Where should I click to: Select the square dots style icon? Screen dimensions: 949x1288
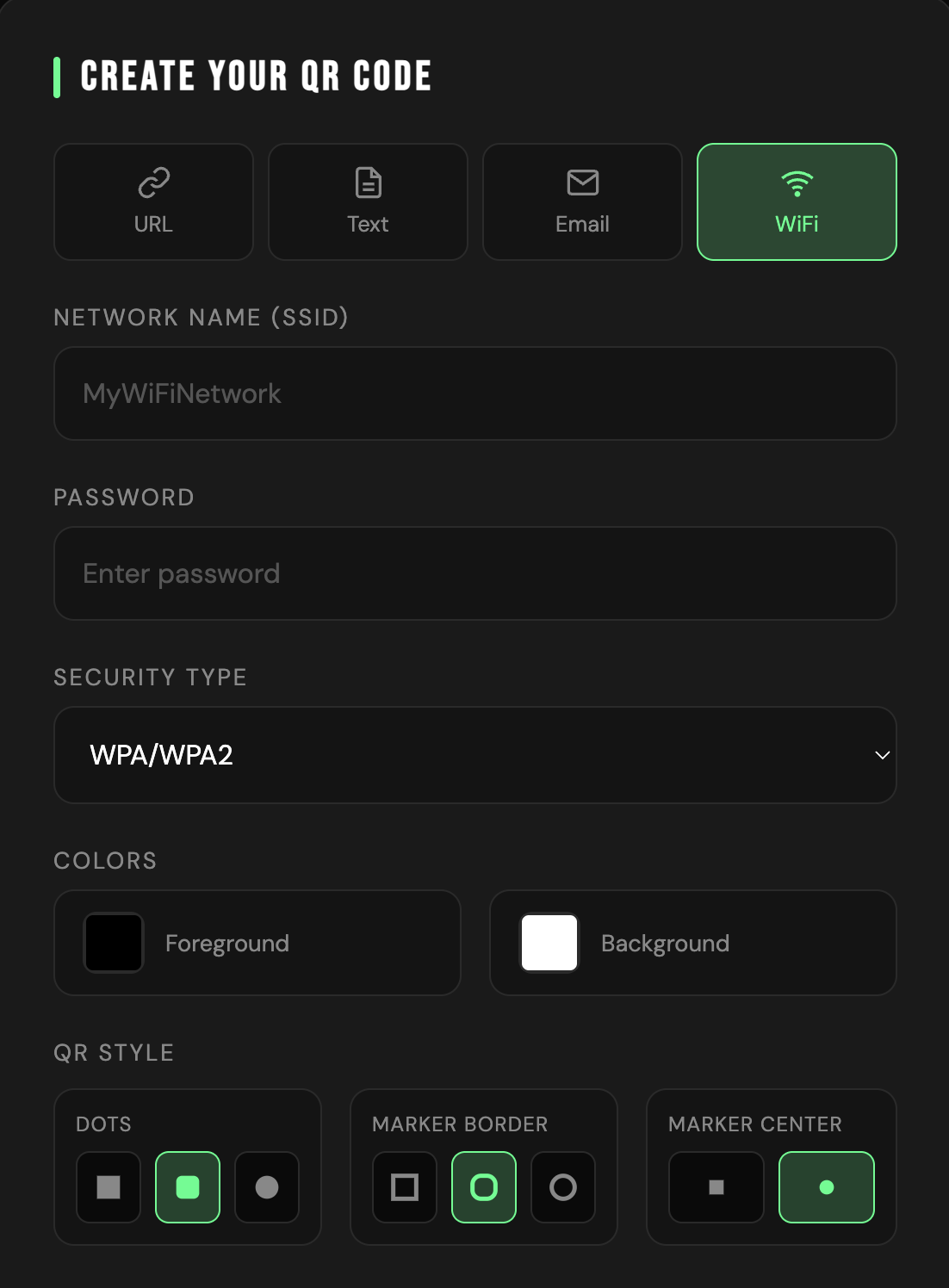pos(107,1187)
